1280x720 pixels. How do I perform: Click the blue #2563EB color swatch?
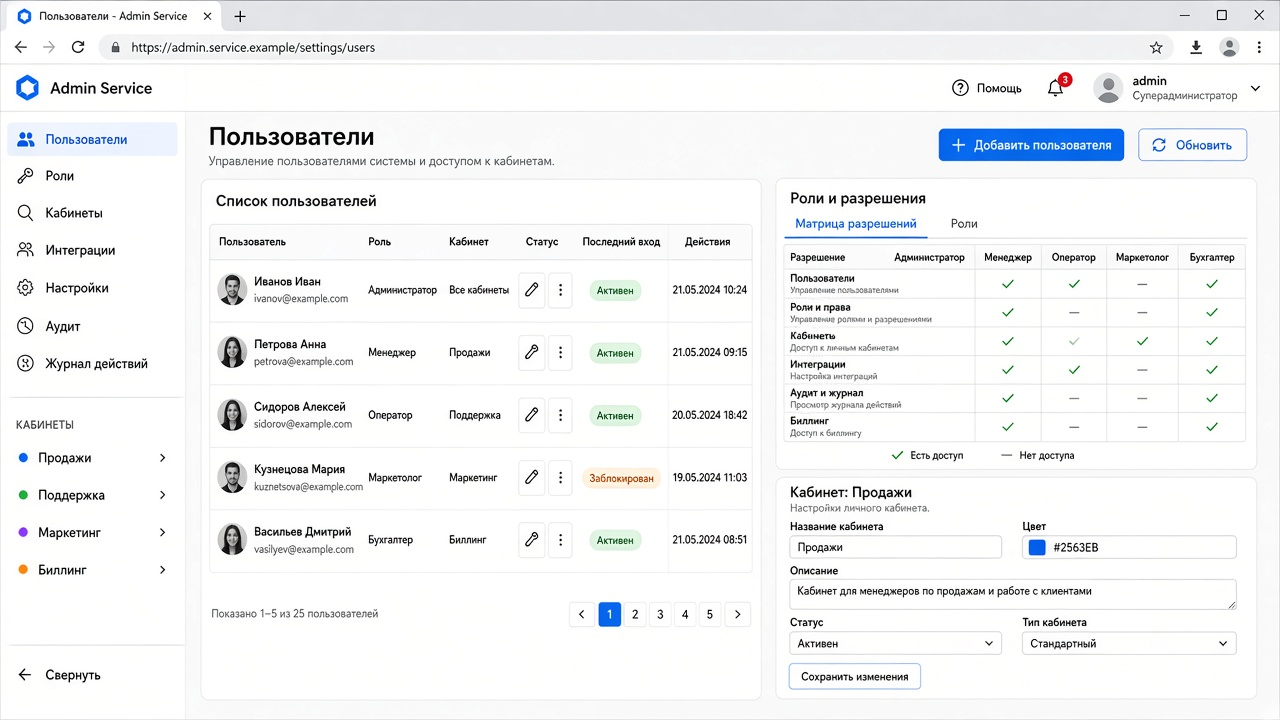pos(1037,548)
